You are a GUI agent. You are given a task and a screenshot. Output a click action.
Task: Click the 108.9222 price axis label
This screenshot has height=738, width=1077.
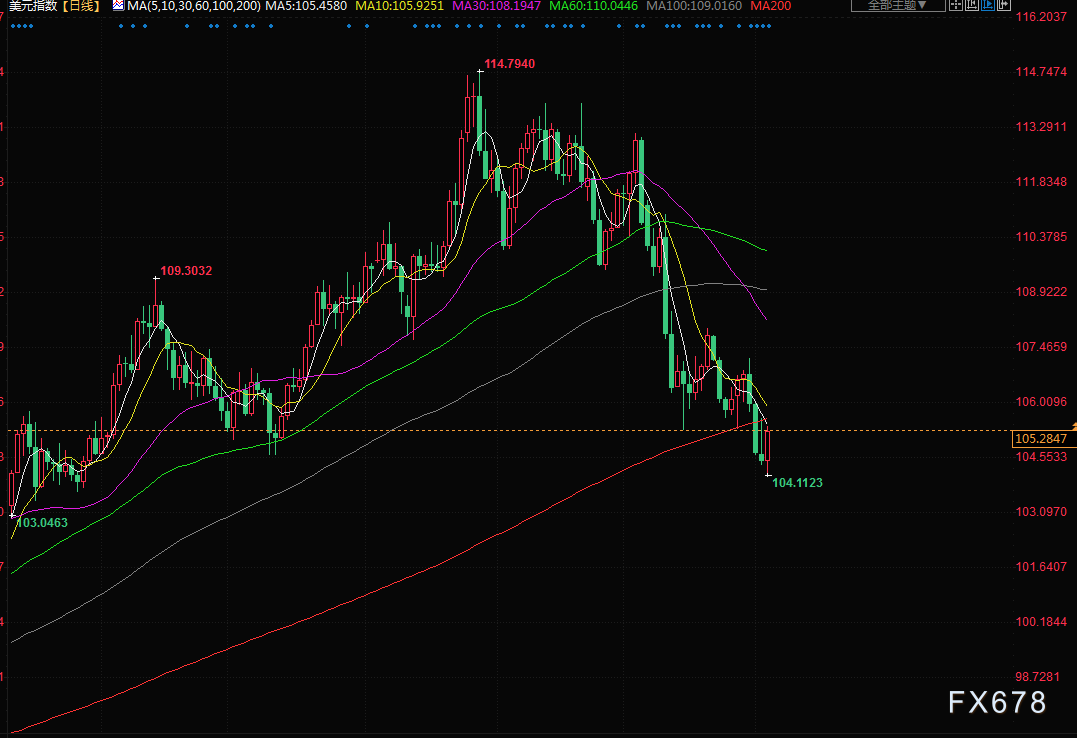tap(1041, 291)
